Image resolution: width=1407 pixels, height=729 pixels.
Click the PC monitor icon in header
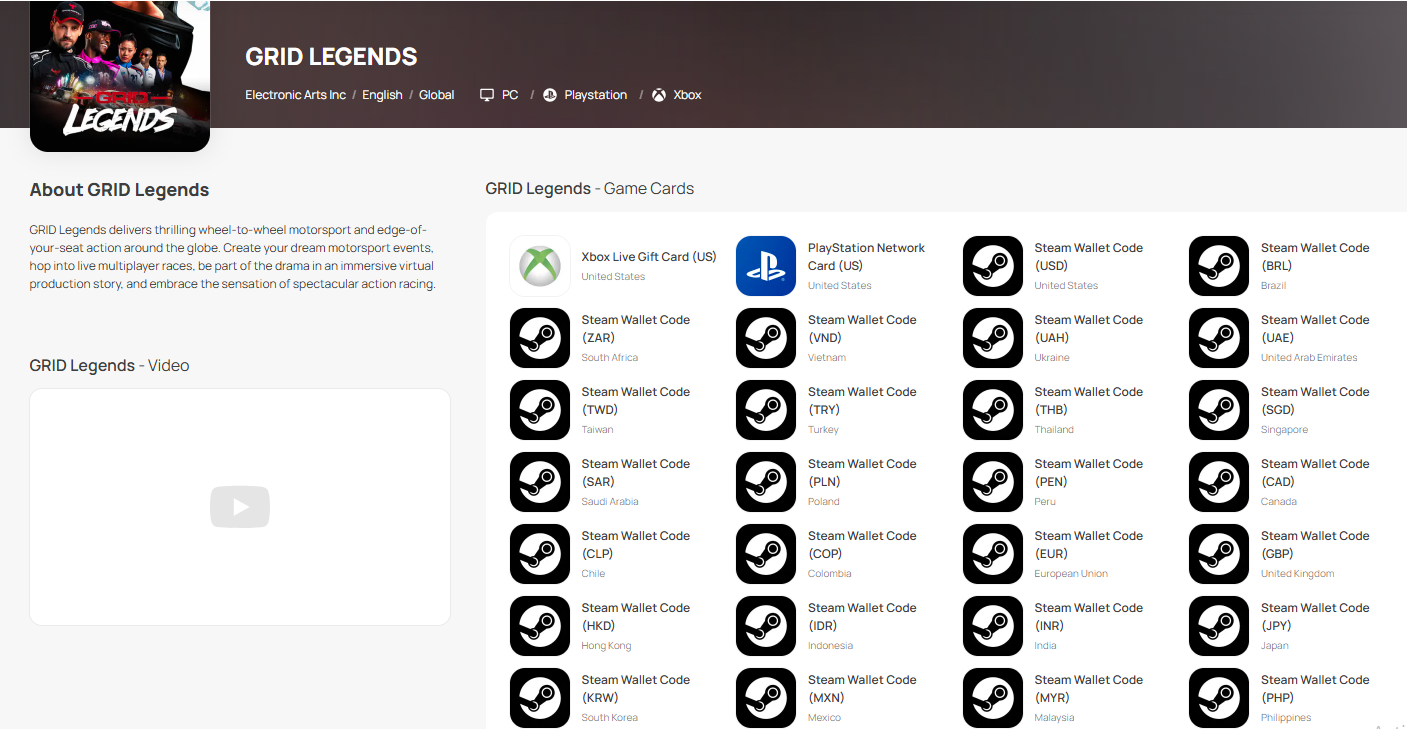point(487,95)
